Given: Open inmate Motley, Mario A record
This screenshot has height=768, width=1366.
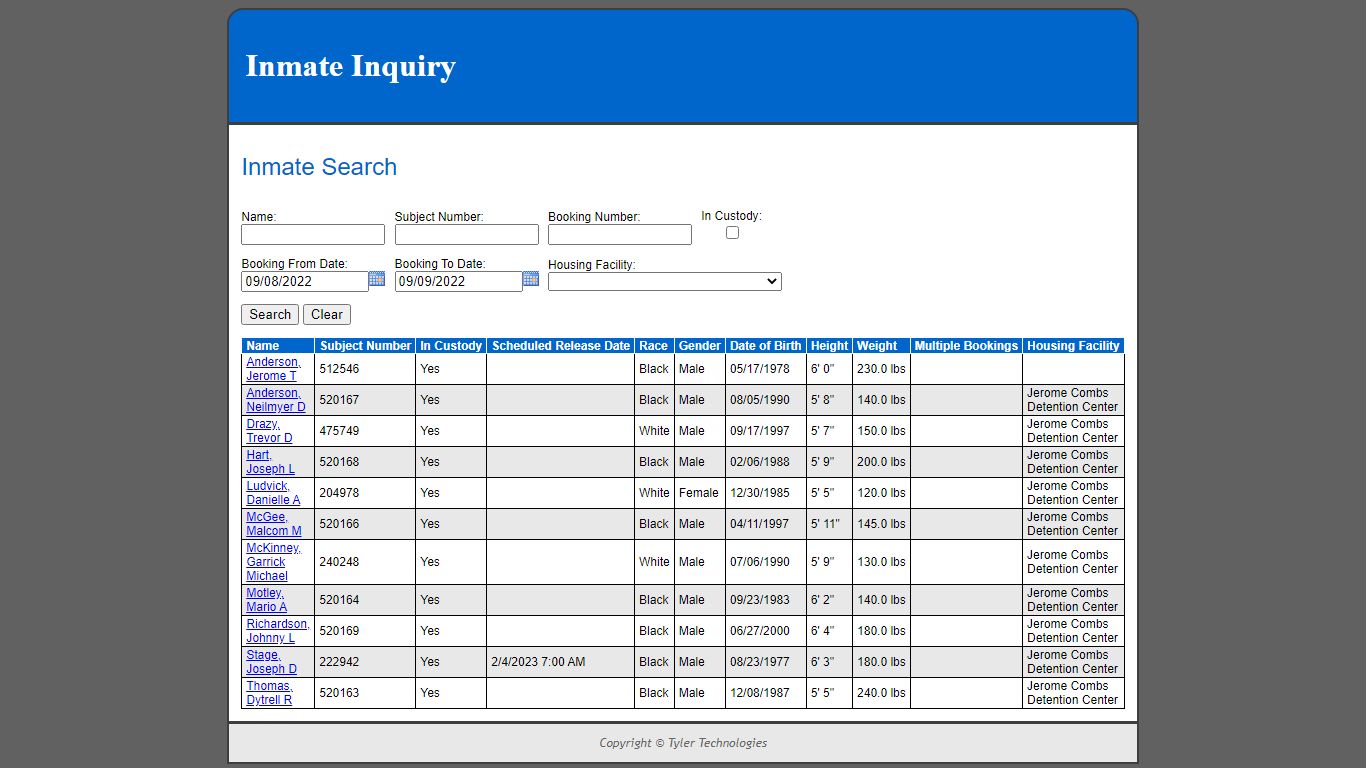Looking at the screenshot, I should 267,600.
